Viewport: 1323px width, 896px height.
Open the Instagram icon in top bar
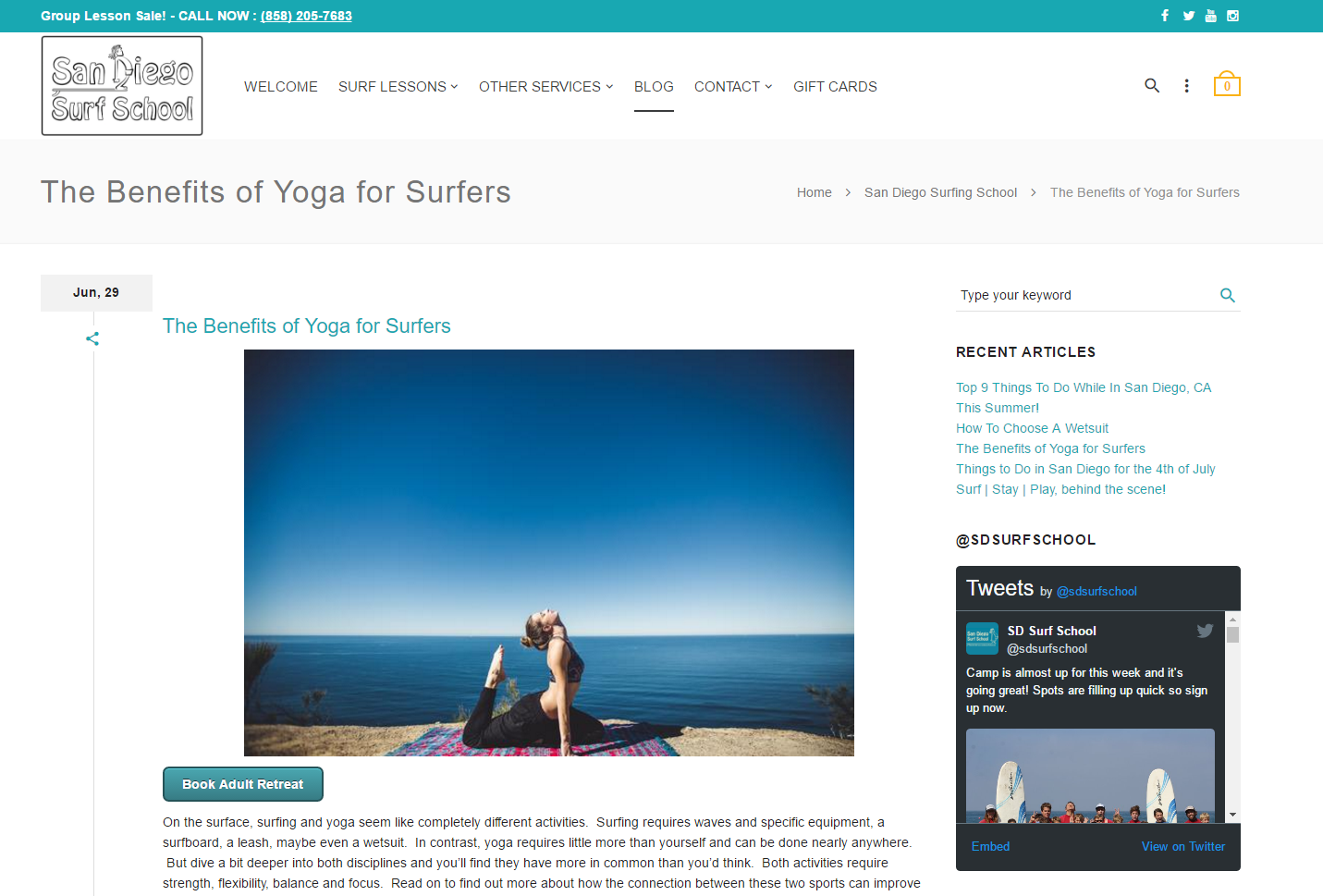pos(1233,16)
